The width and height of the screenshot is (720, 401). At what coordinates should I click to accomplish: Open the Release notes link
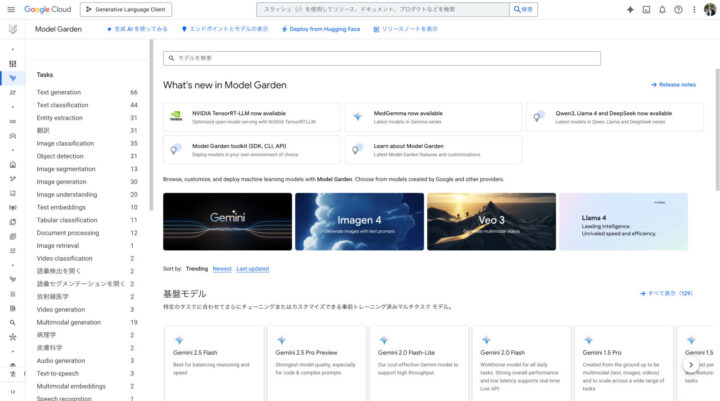pos(673,85)
